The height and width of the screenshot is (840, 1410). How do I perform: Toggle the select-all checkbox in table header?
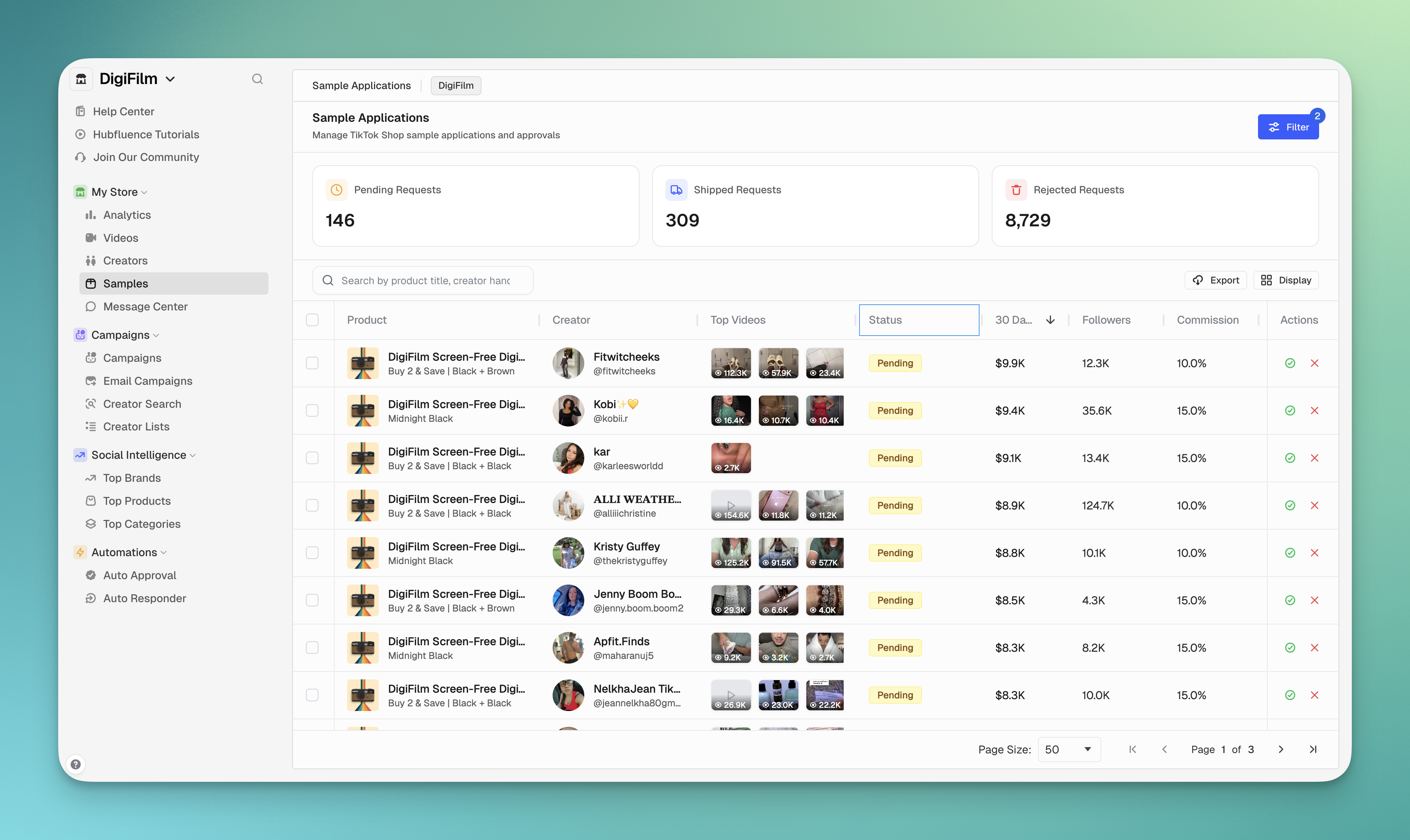point(313,320)
